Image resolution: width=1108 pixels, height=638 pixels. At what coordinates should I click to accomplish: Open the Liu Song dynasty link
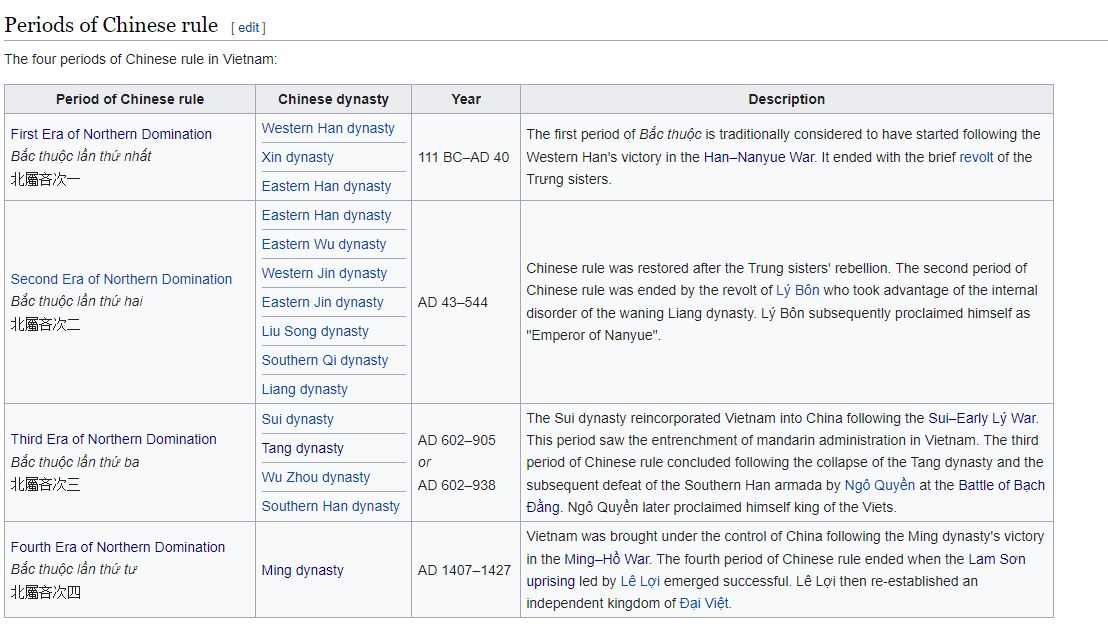click(x=315, y=331)
